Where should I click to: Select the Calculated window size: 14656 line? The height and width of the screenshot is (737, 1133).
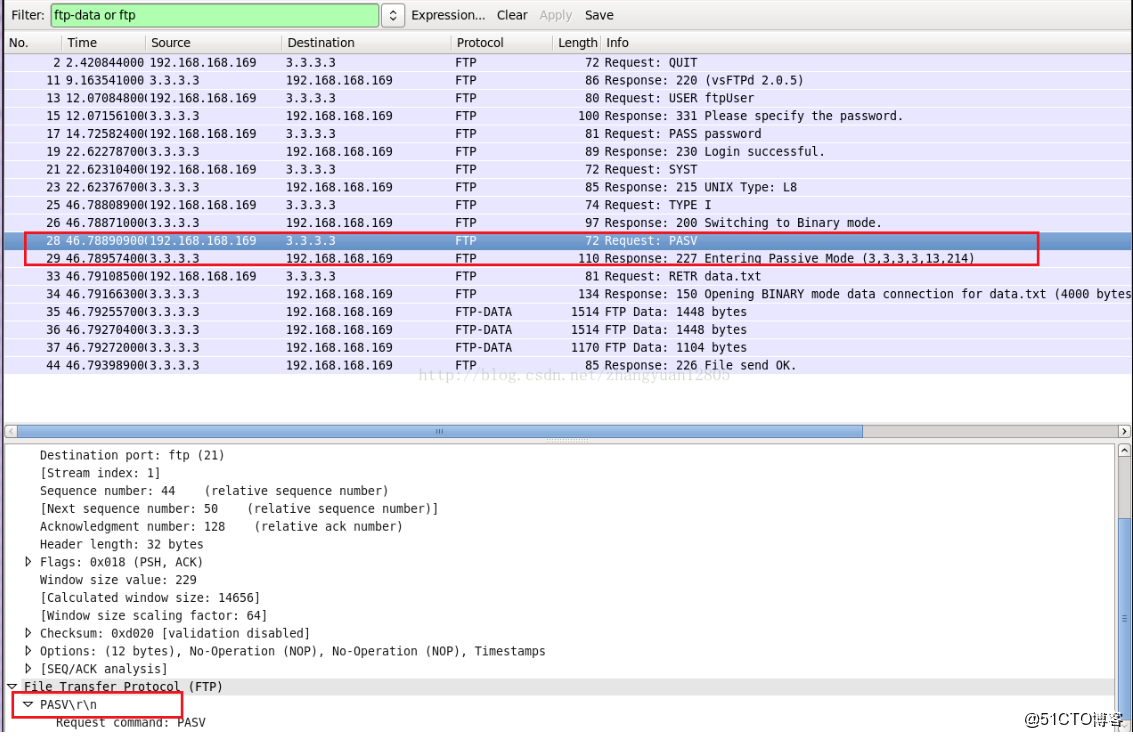click(x=150, y=598)
